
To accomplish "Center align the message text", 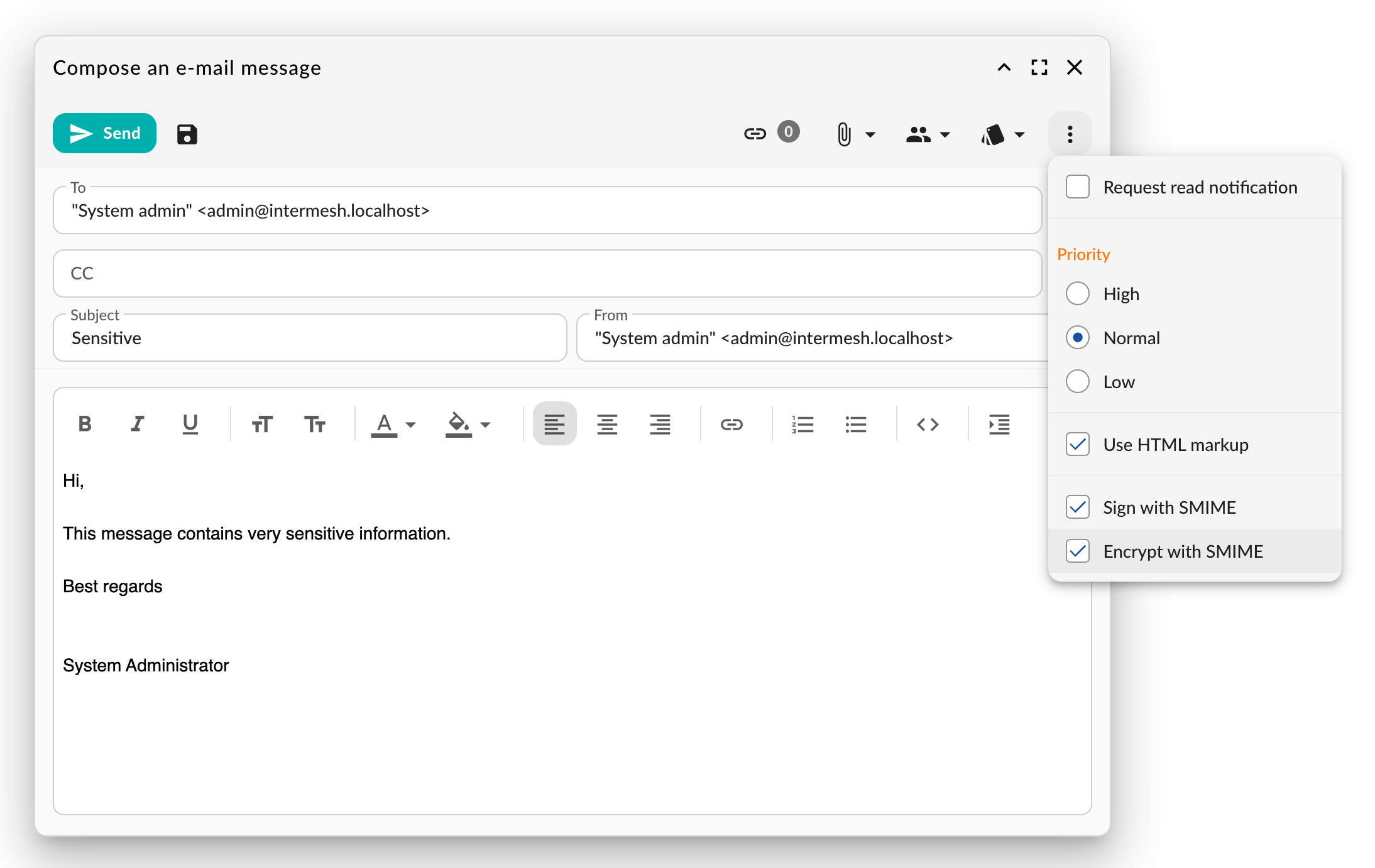I will pos(606,425).
